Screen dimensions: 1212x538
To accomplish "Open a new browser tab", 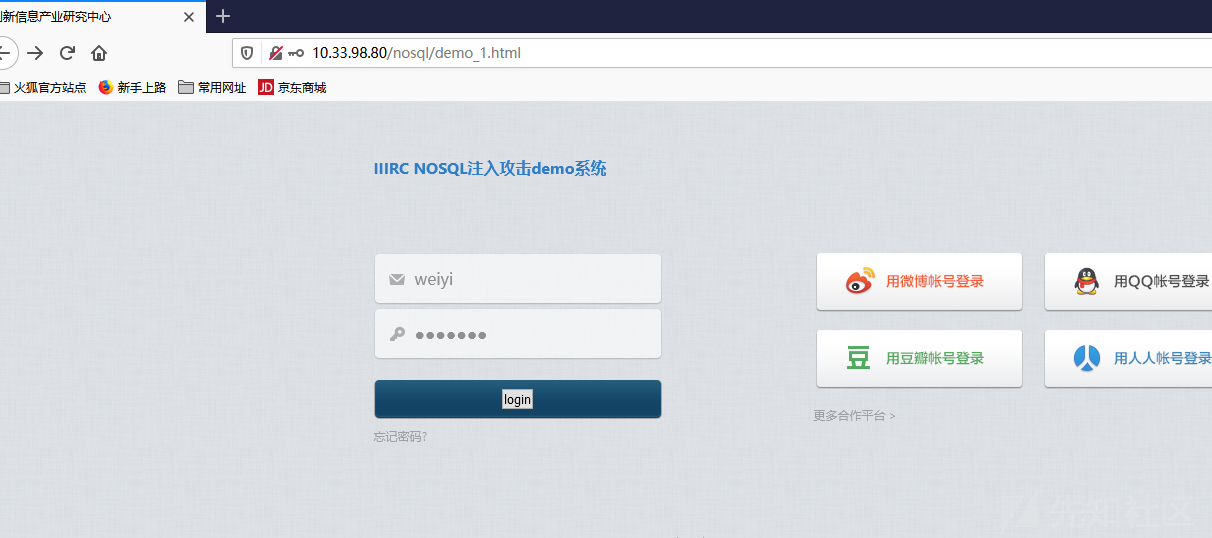I will point(223,16).
